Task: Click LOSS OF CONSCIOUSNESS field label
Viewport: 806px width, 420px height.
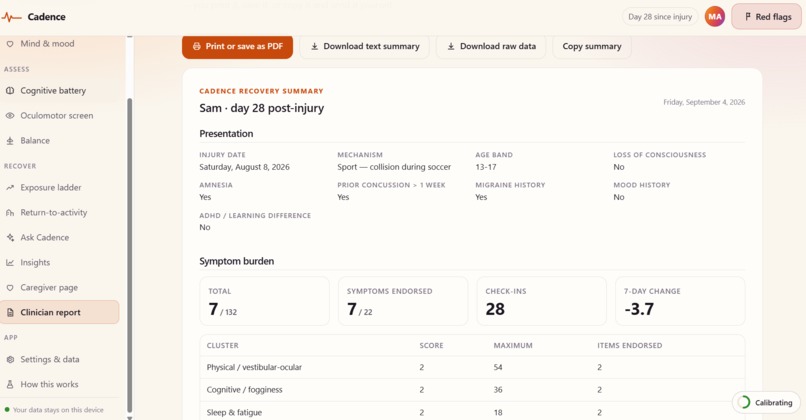Action: (660, 155)
